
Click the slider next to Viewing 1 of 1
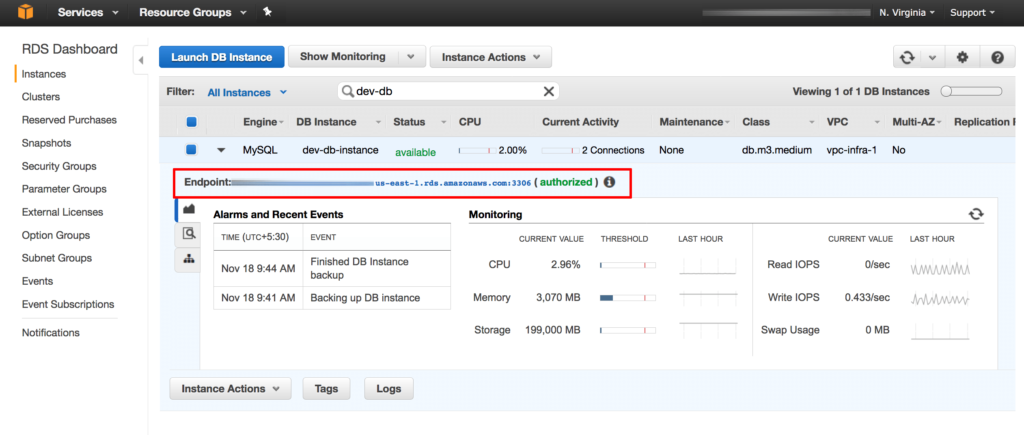[971, 91]
